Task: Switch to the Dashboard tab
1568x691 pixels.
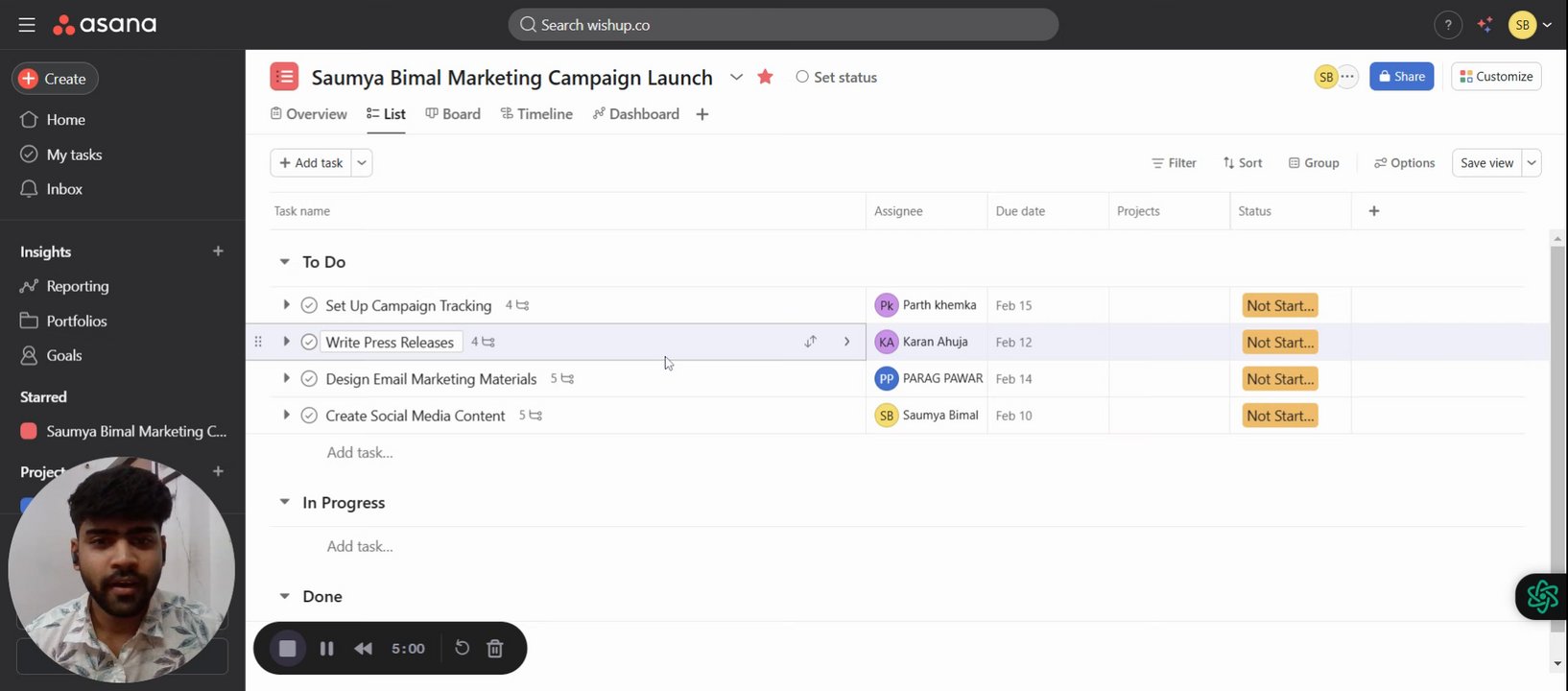Action: (x=636, y=114)
